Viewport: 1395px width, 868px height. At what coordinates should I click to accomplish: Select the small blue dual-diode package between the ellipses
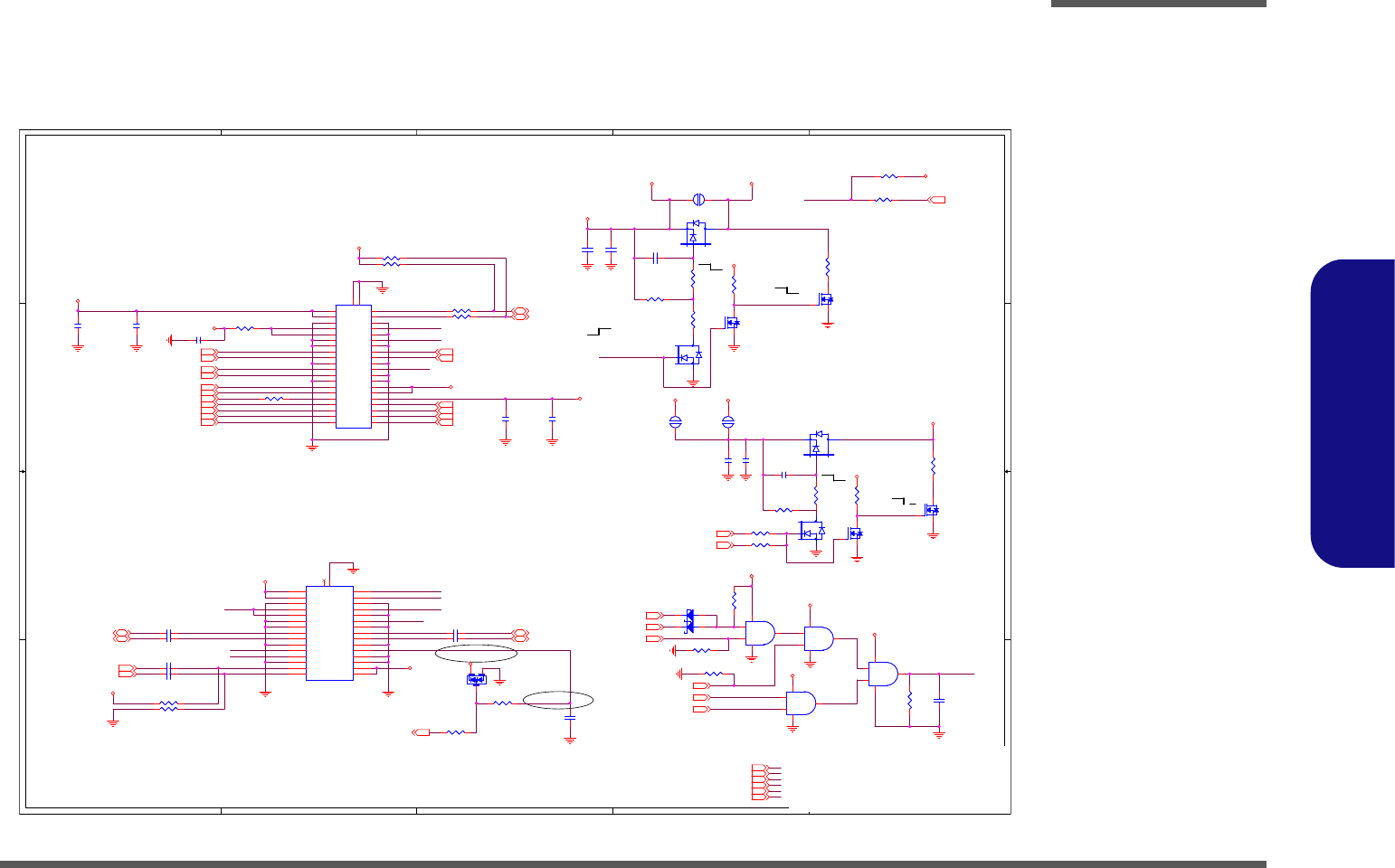(x=477, y=679)
